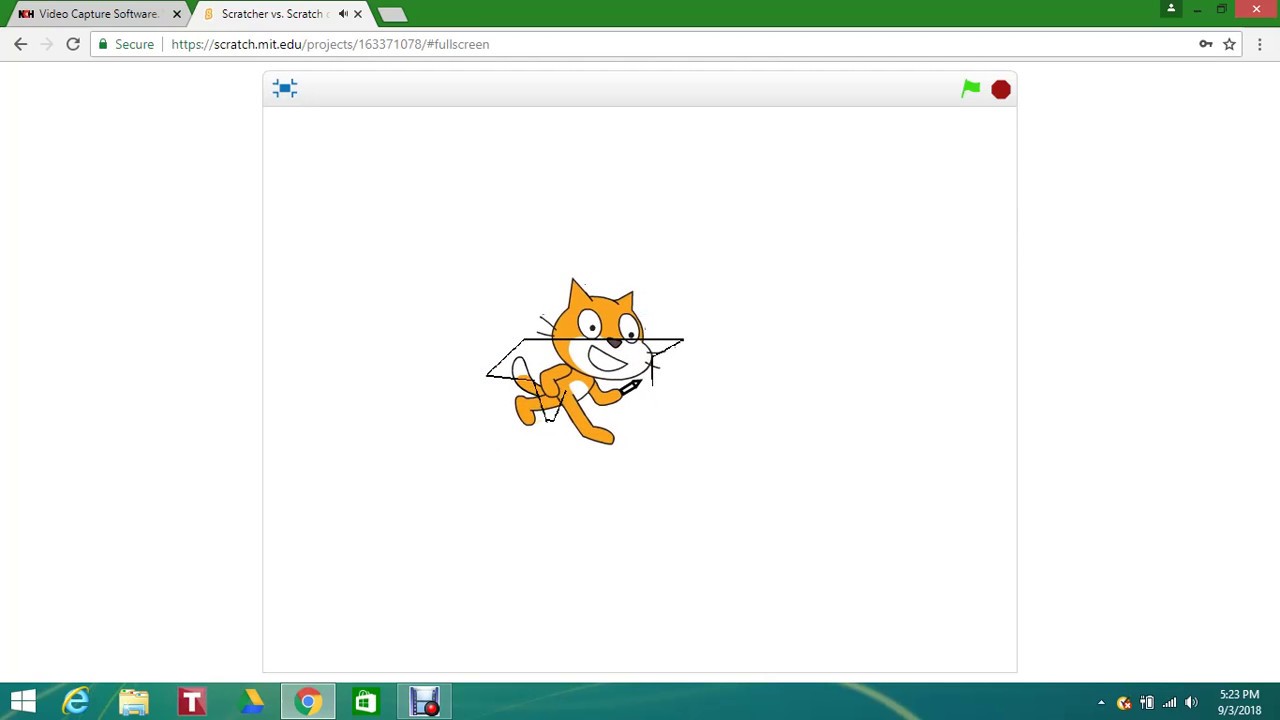This screenshot has height=720, width=1280.
Task: Open Chrome's three-dot menu
Action: click(x=1260, y=44)
